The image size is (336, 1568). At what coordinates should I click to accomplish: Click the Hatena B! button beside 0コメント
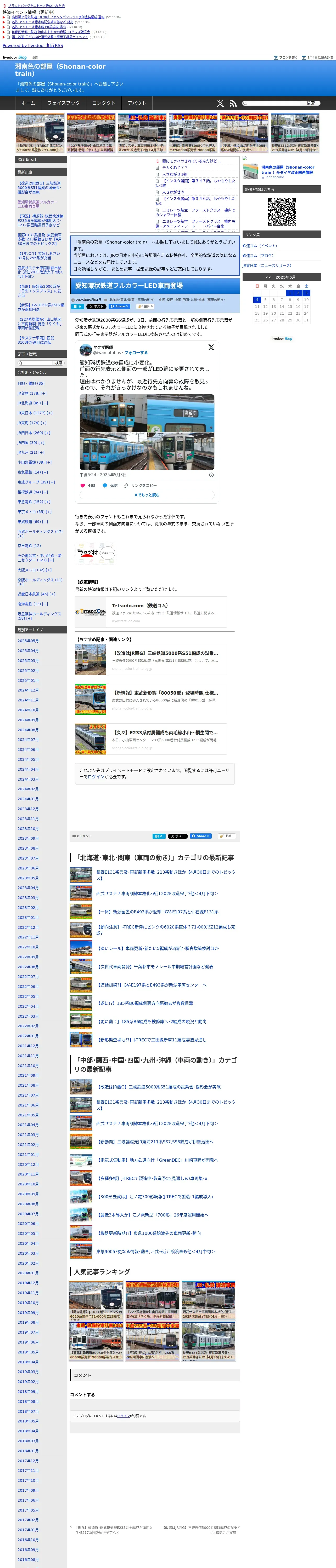pos(159,836)
